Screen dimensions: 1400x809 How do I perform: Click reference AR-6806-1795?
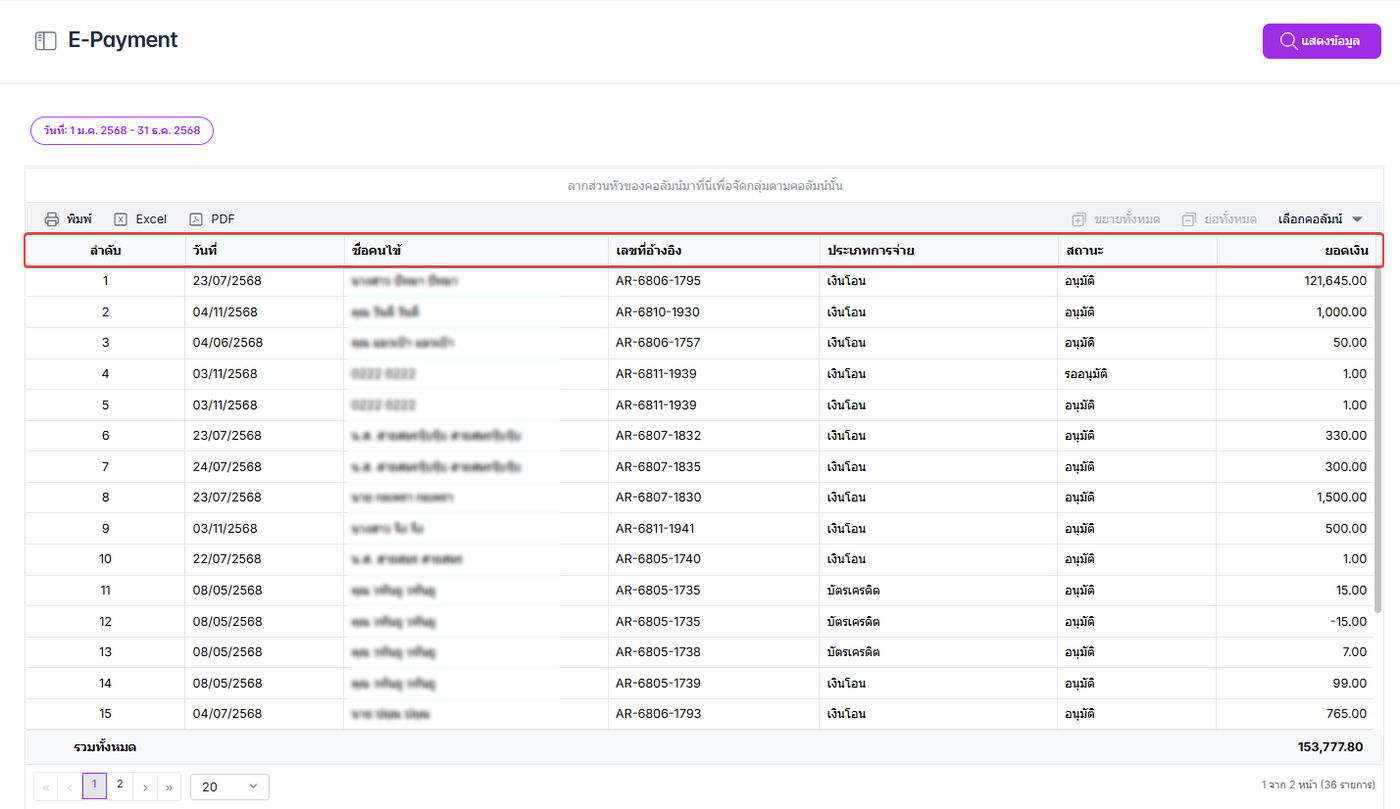(x=658, y=281)
